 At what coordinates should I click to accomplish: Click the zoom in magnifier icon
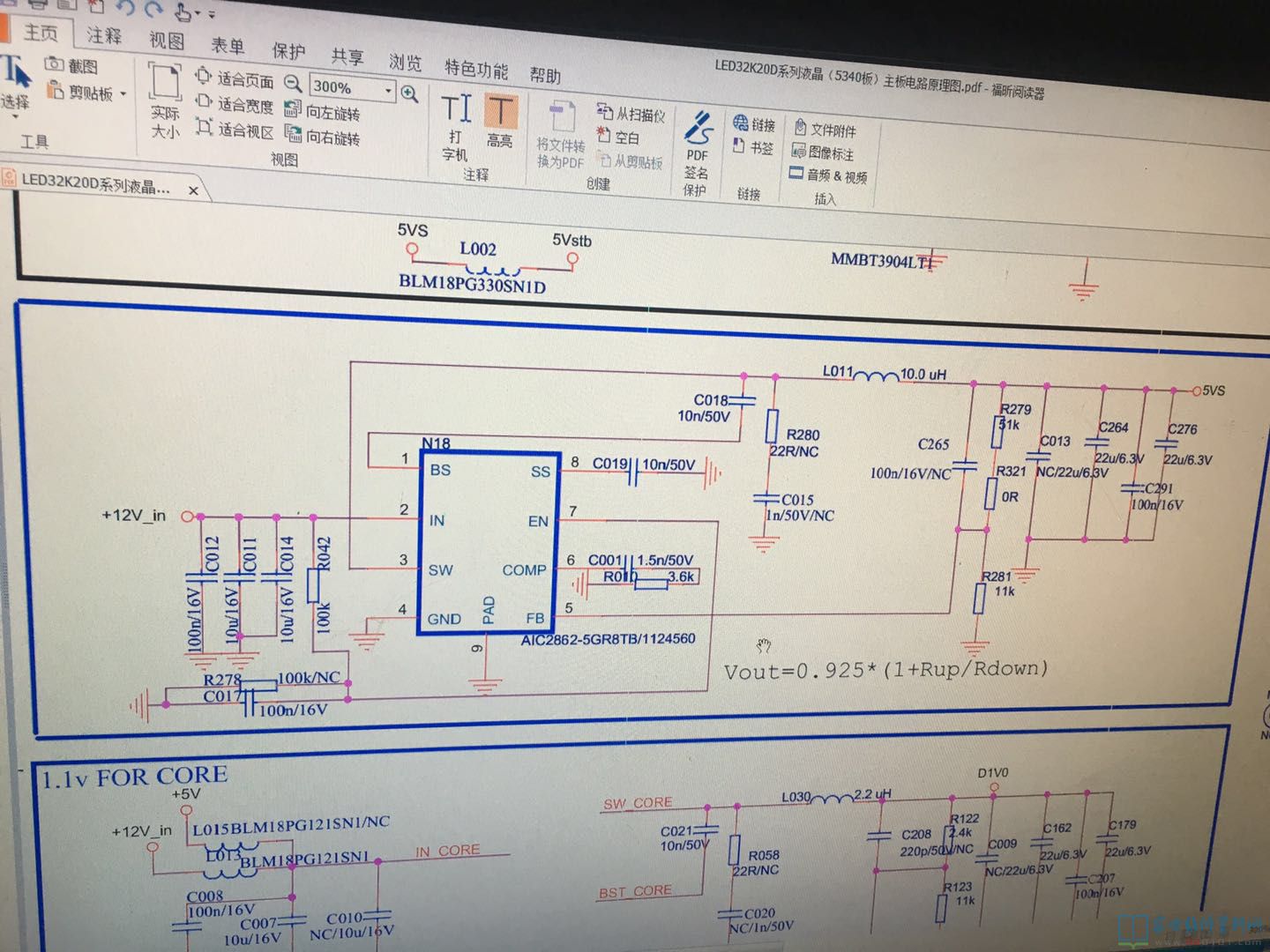409,93
